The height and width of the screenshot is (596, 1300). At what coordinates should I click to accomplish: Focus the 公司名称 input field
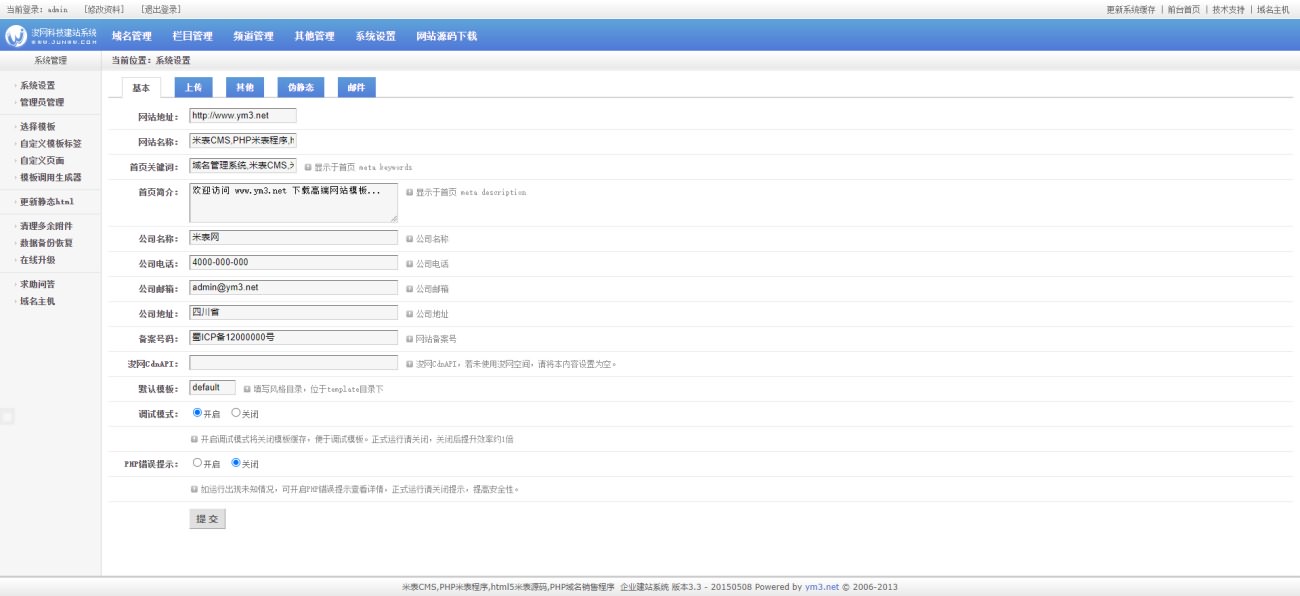tap(293, 238)
